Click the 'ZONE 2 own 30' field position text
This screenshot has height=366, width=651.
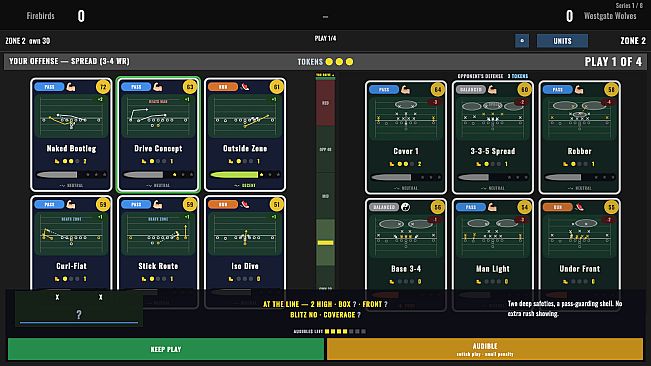point(27,41)
